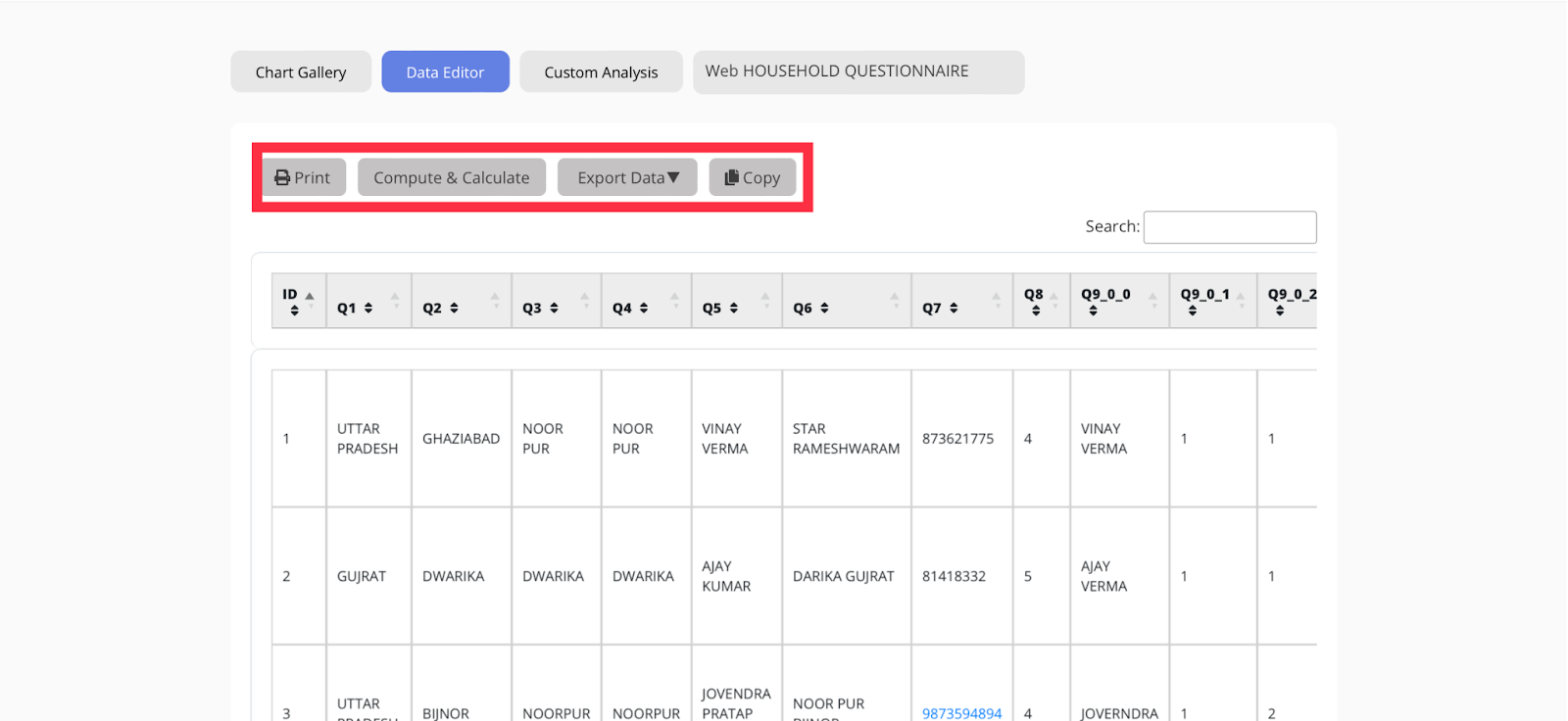Image resolution: width=1568 pixels, height=721 pixels.
Task: Sort table by Q8 column
Action: coord(1042,301)
